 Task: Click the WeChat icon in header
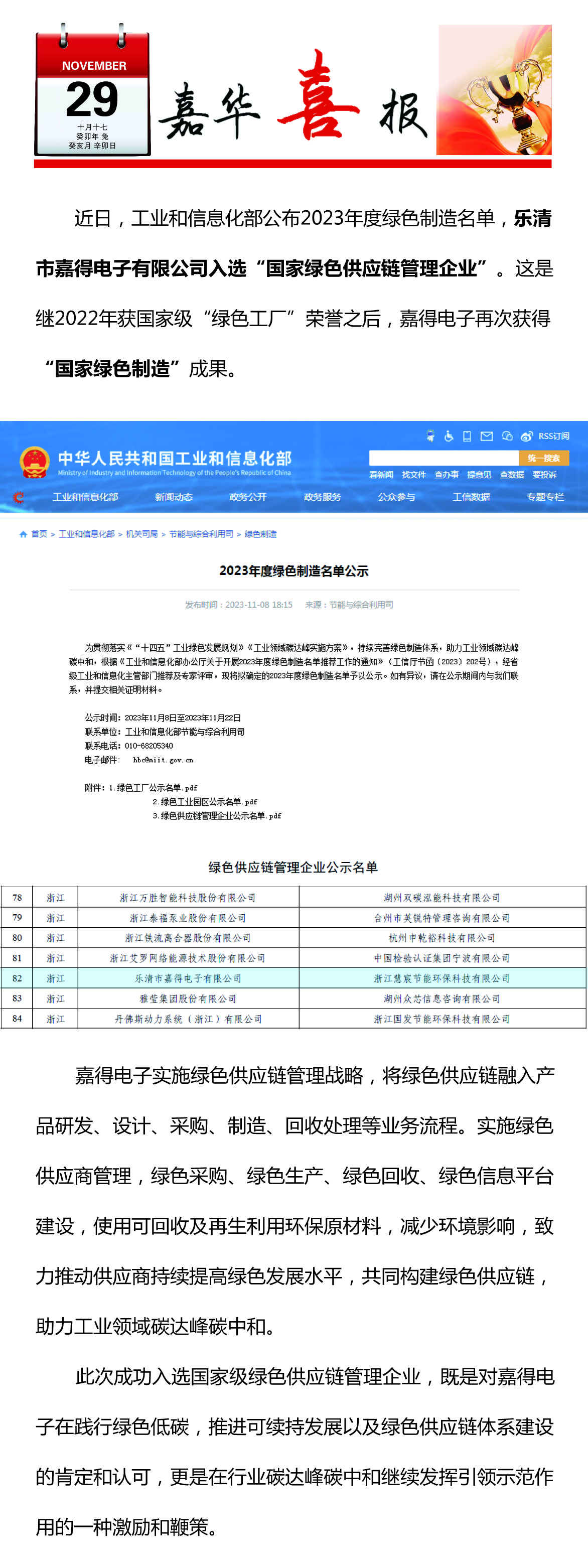click(507, 436)
